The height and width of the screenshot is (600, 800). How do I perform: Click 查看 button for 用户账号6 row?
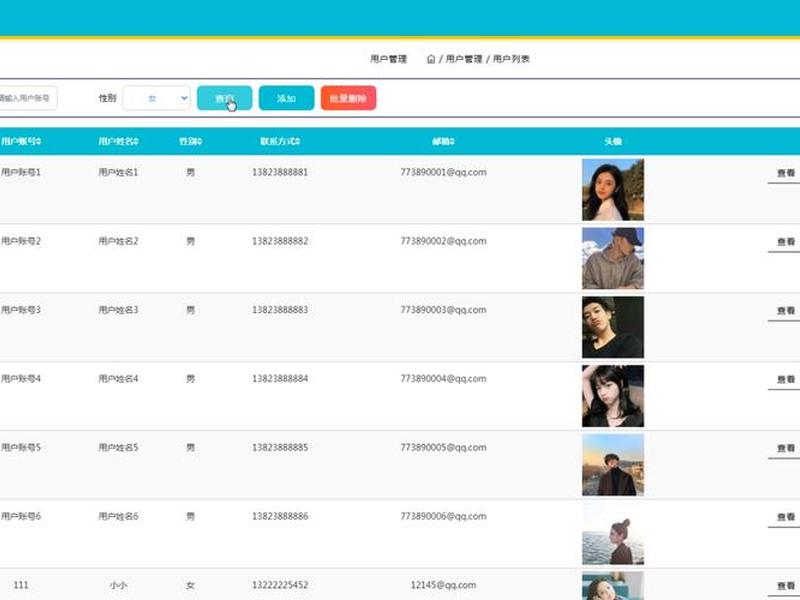tap(786, 517)
